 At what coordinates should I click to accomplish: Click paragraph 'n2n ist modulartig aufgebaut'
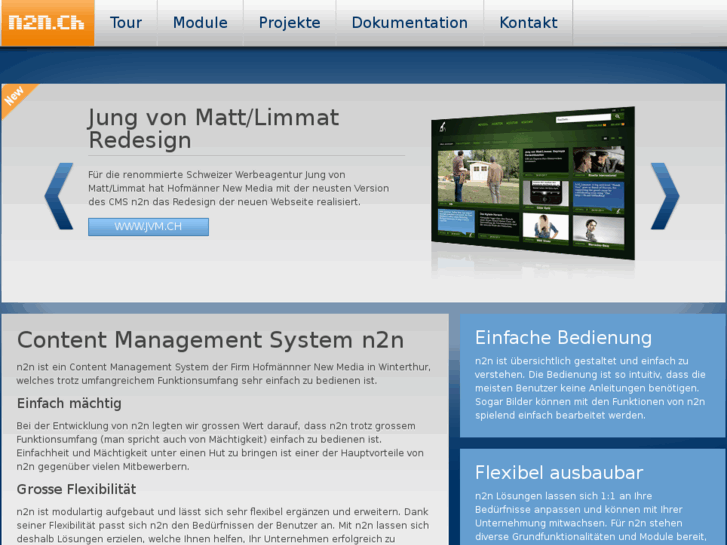click(223, 526)
